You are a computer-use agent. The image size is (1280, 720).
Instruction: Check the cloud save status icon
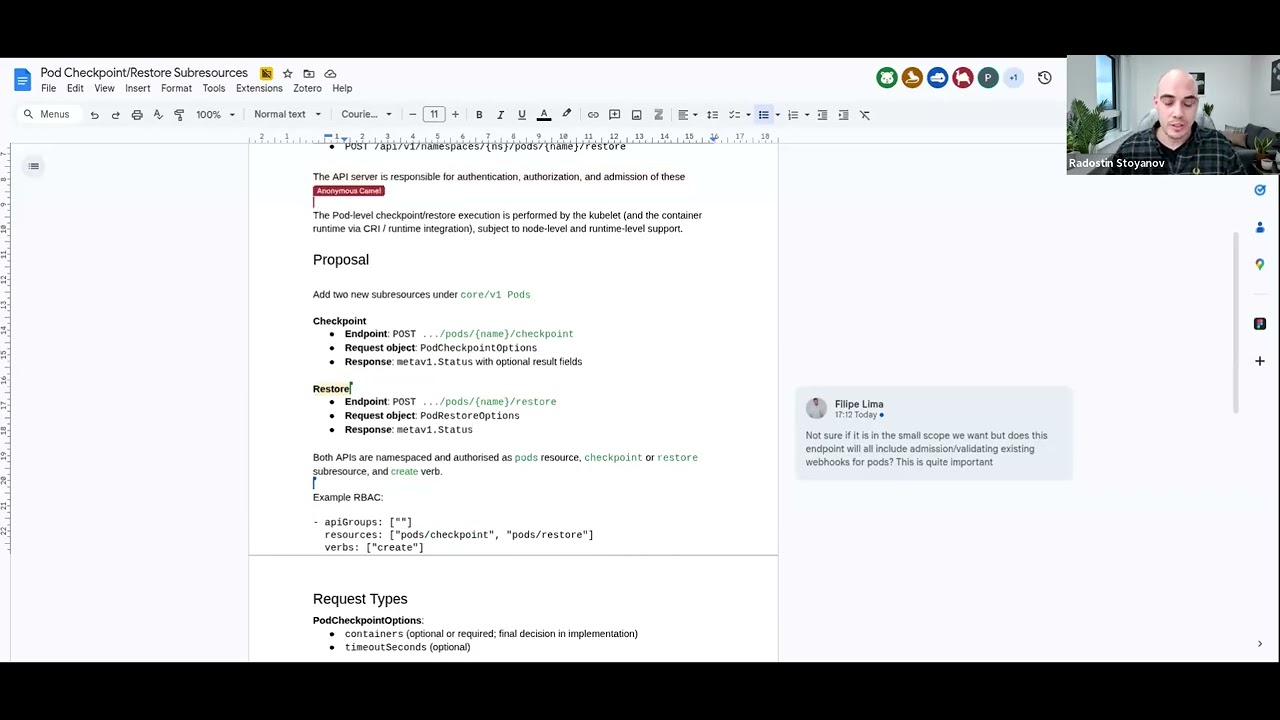pyautogui.click(x=330, y=73)
